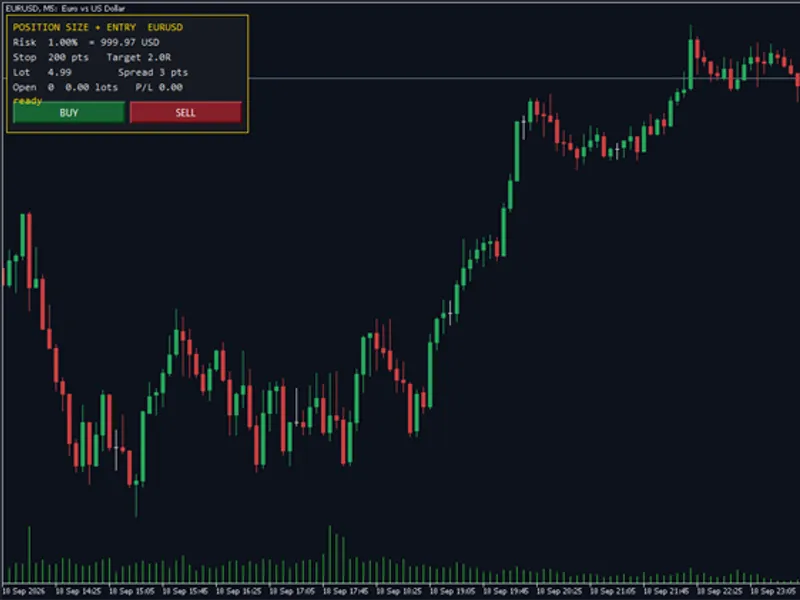Click the green BUY button

(69, 112)
